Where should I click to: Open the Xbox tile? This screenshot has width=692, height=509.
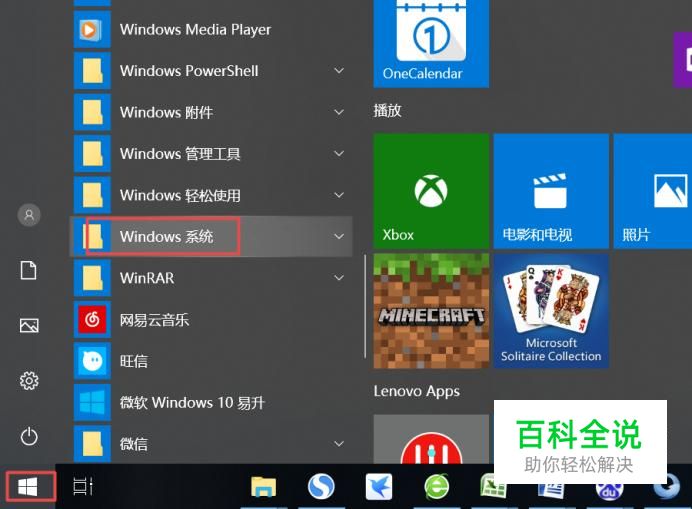(431, 191)
